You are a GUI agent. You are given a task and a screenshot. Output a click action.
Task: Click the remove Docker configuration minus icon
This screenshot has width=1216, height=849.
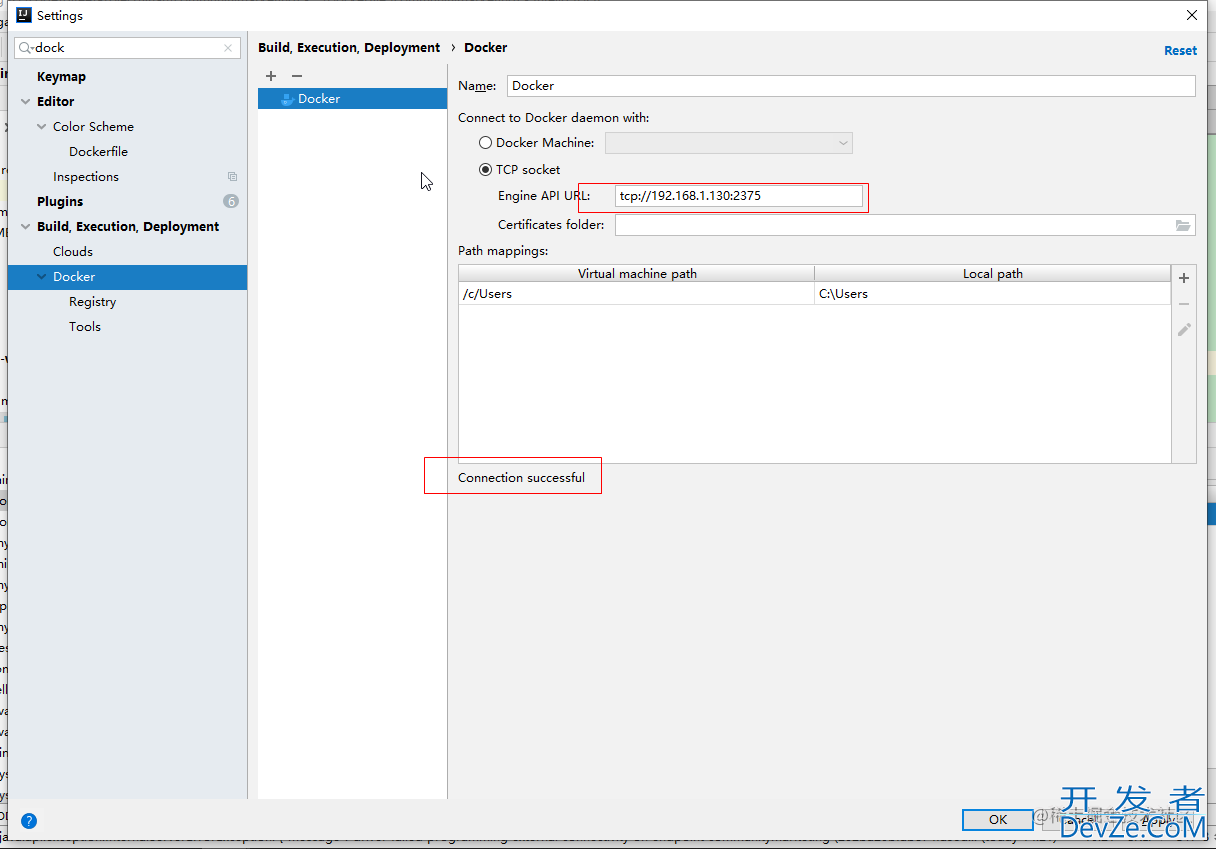297,76
